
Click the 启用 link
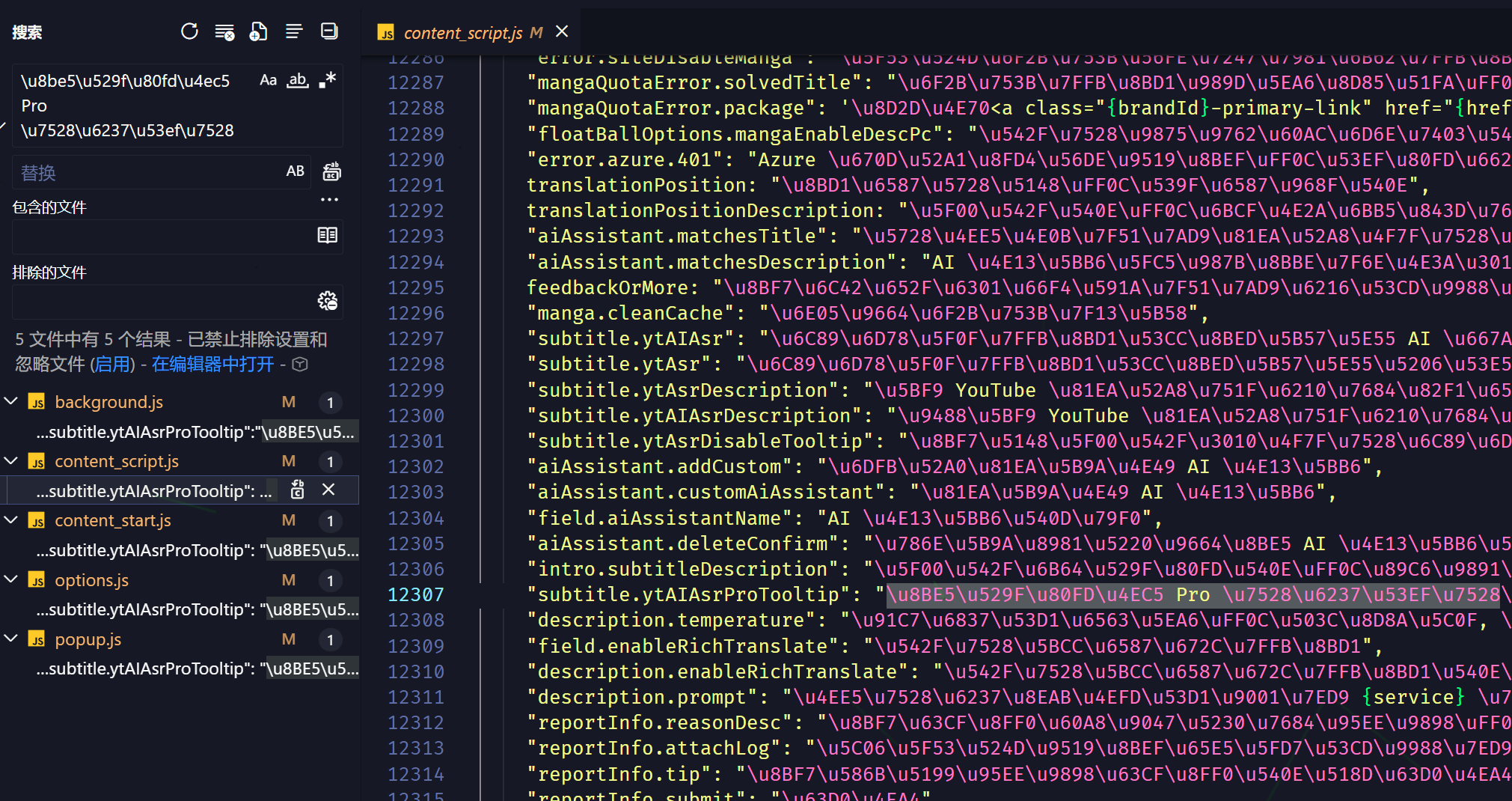tap(112, 365)
